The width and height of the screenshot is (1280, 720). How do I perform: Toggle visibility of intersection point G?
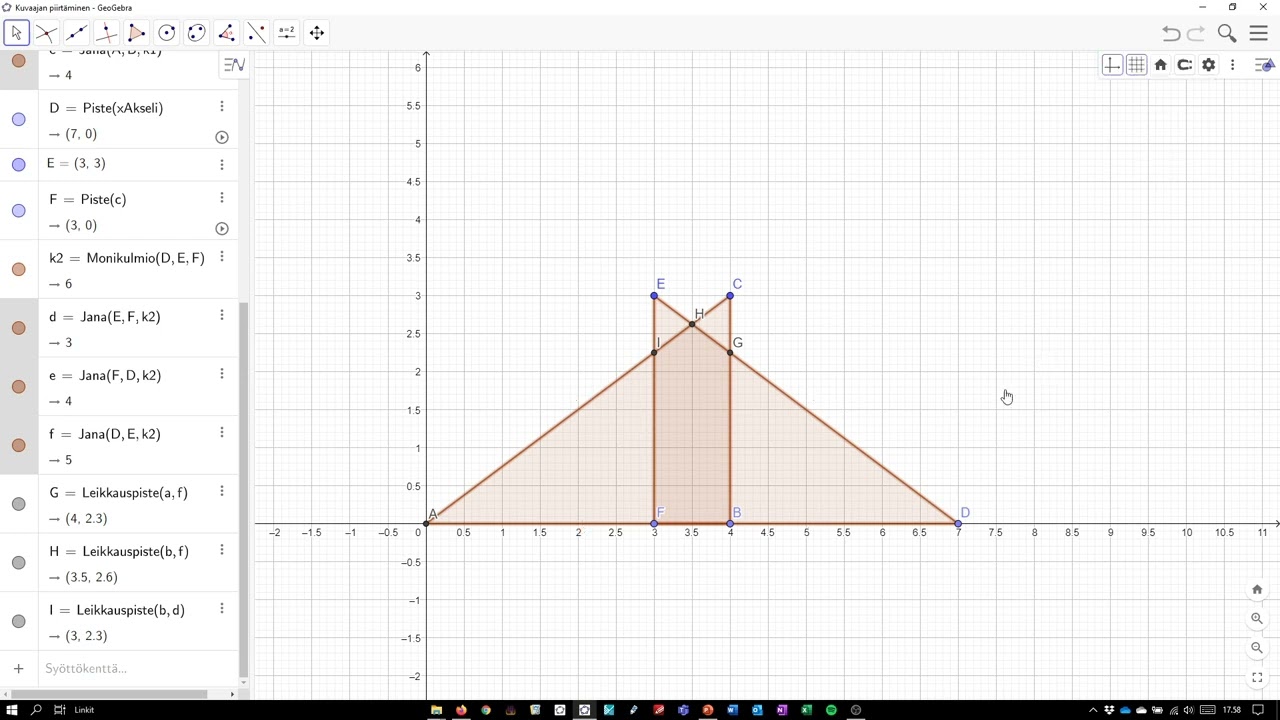tap(19, 504)
